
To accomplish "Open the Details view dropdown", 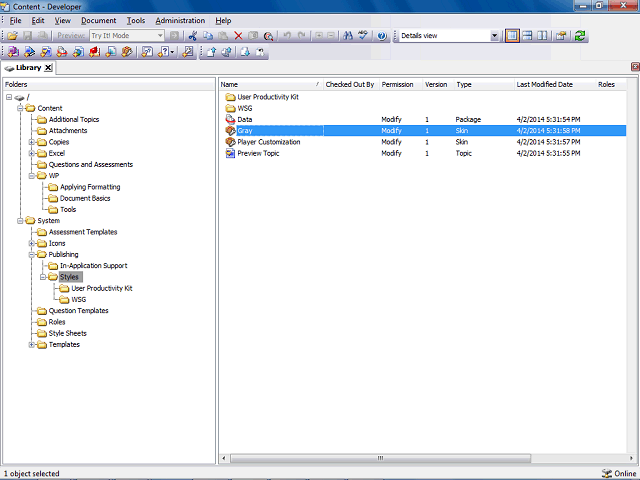I will click(494, 36).
